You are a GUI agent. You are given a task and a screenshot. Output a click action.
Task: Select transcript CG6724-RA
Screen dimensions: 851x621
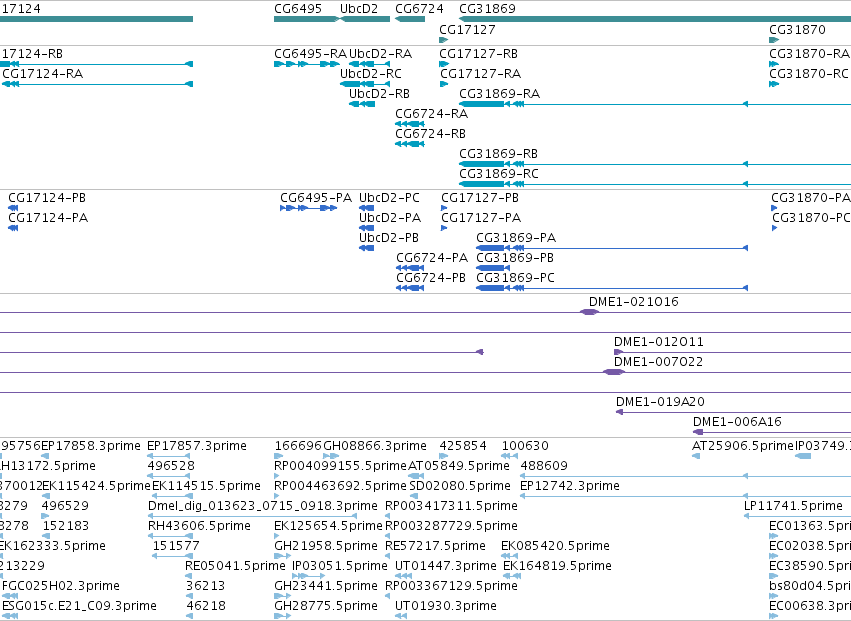(x=431, y=114)
